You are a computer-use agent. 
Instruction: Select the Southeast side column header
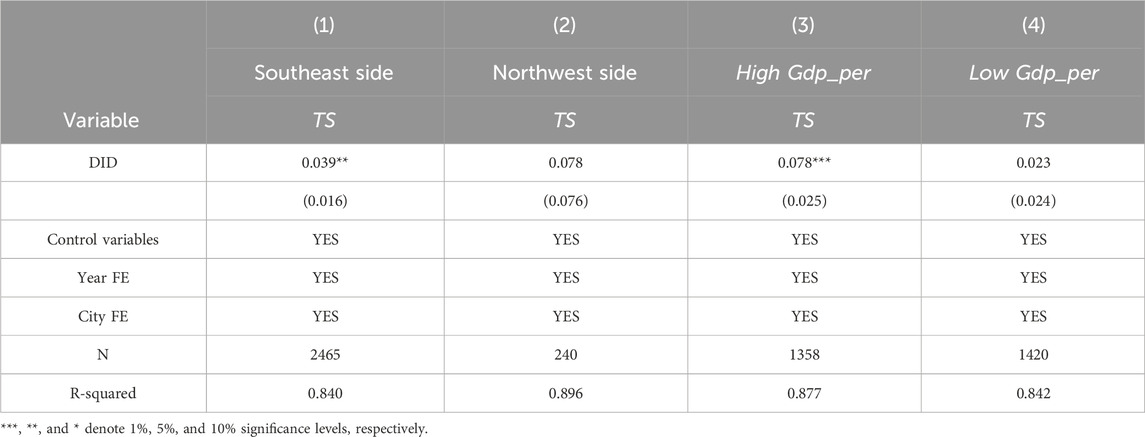[x=324, y=72]
